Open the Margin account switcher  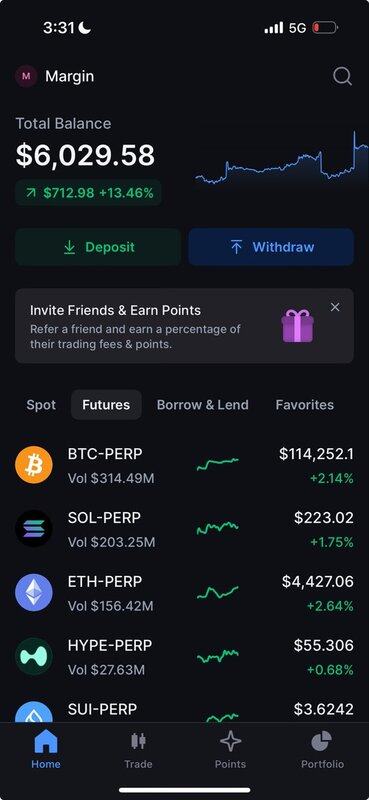[x=55, y=77]
